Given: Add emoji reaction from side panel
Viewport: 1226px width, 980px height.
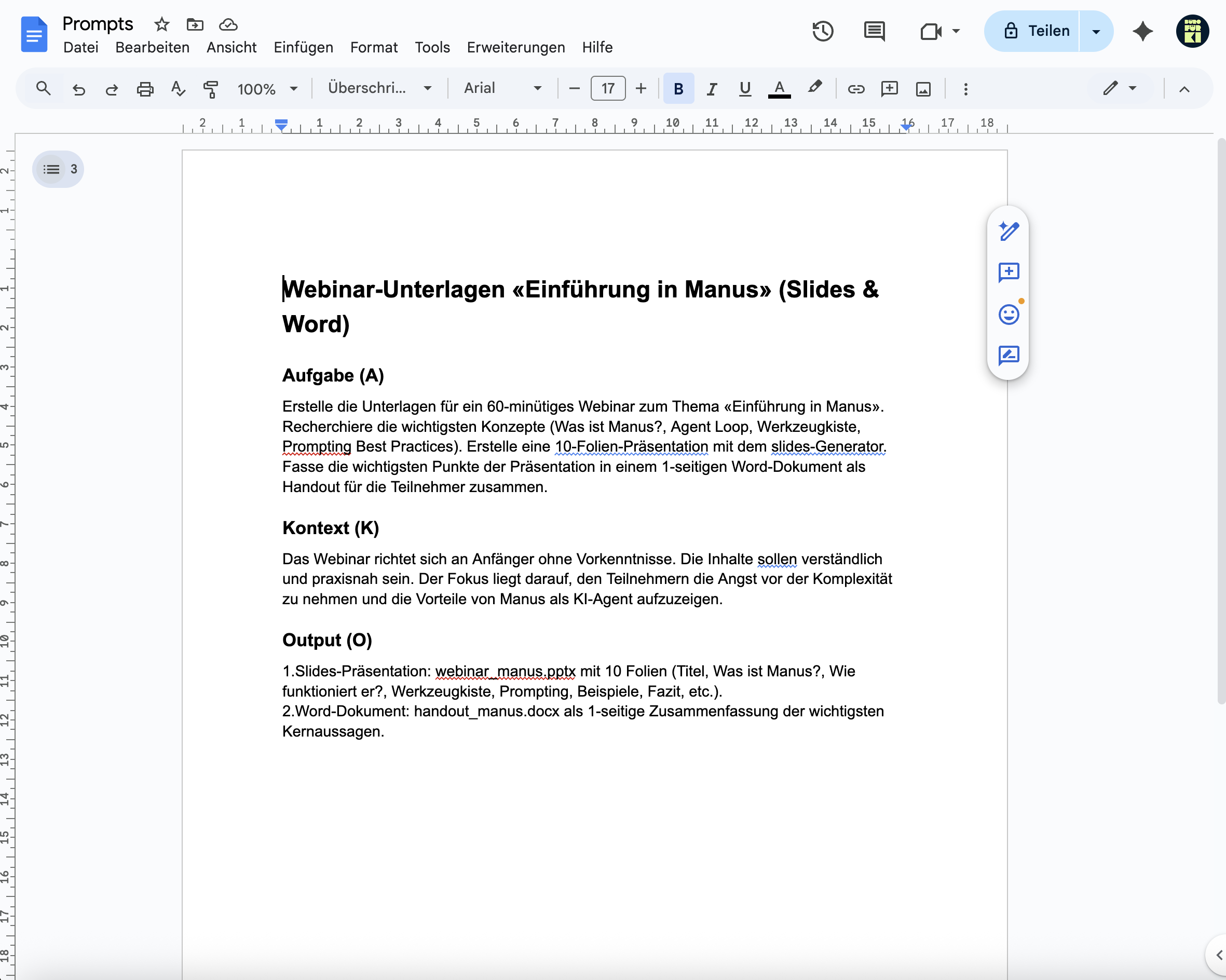Looking at the screenshot, I should tap(1009, 314).
